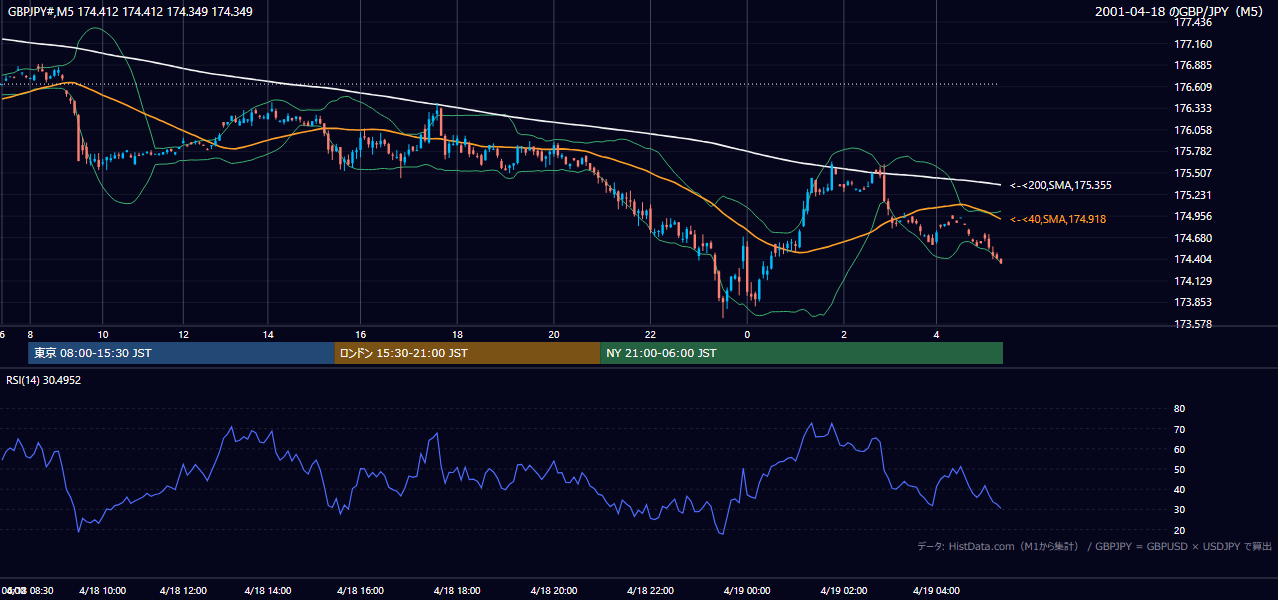1278x600 pixels.
Task: Click the 173.853 price axis label
Action: [1193, 302]
